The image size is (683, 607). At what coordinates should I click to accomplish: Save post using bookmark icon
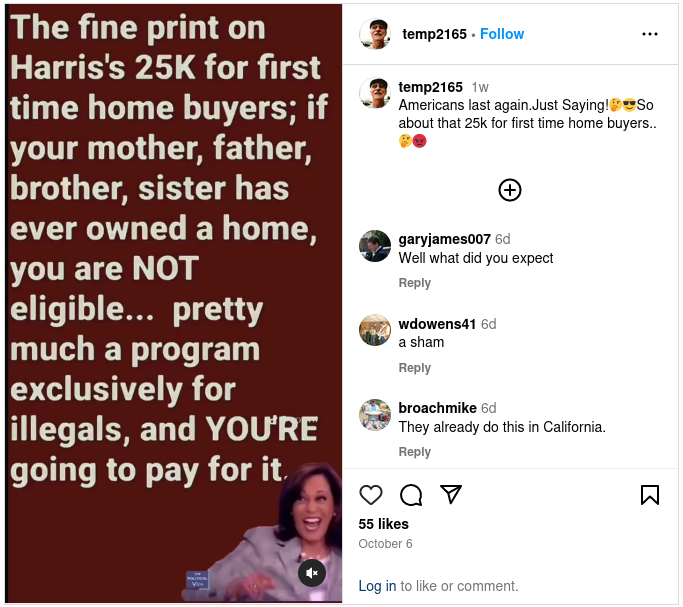649,495
